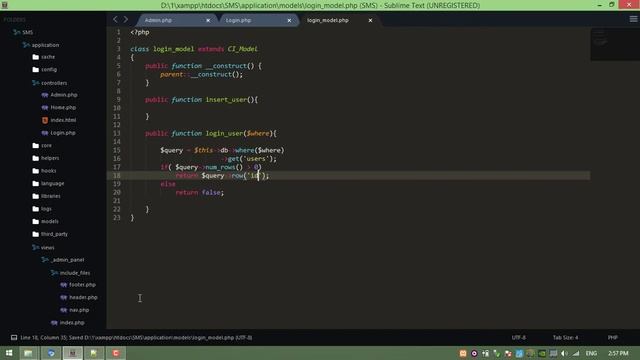Expand the third_party folder
The height and width of the screenshot is (360, 640).
pos(54,234)
